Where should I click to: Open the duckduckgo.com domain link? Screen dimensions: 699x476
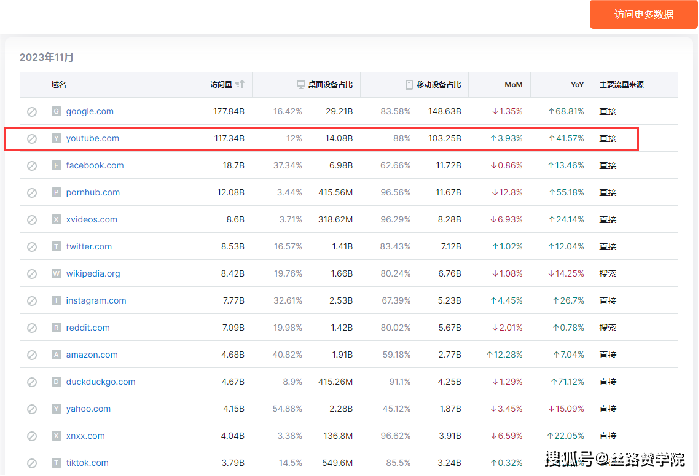coord(100,382)
